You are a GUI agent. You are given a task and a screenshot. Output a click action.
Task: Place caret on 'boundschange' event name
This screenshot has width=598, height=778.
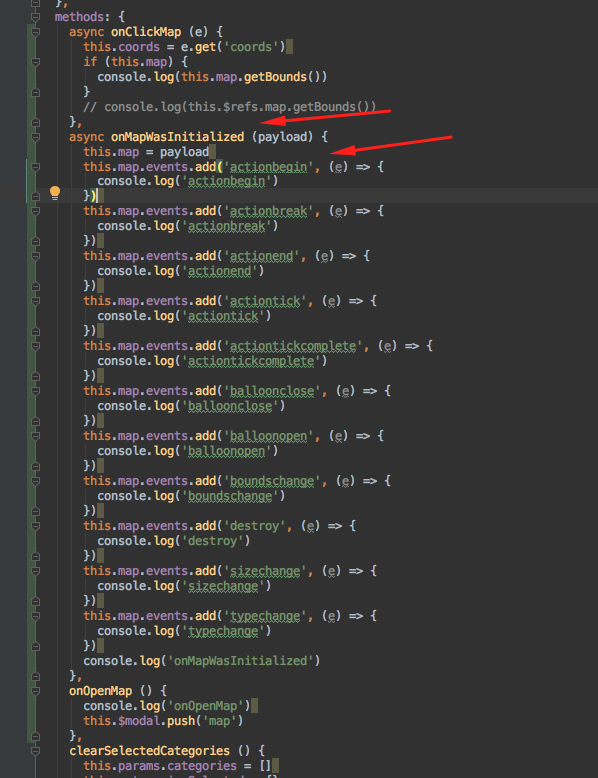pyautogui.click(x=272, y=481)
